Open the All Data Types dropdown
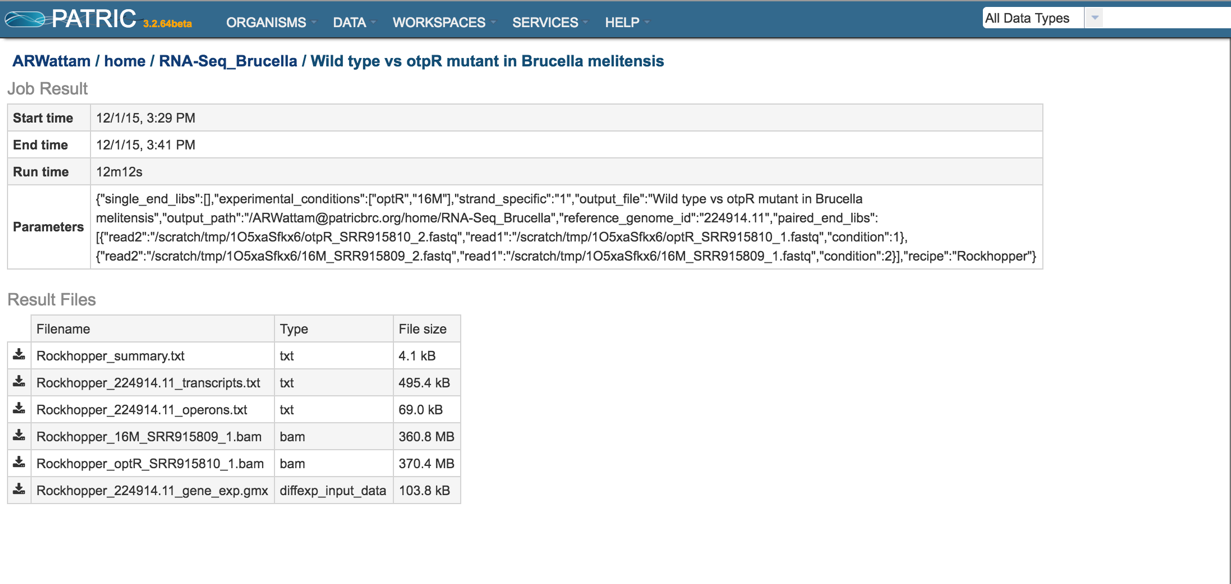 (x=1043, y=18)
